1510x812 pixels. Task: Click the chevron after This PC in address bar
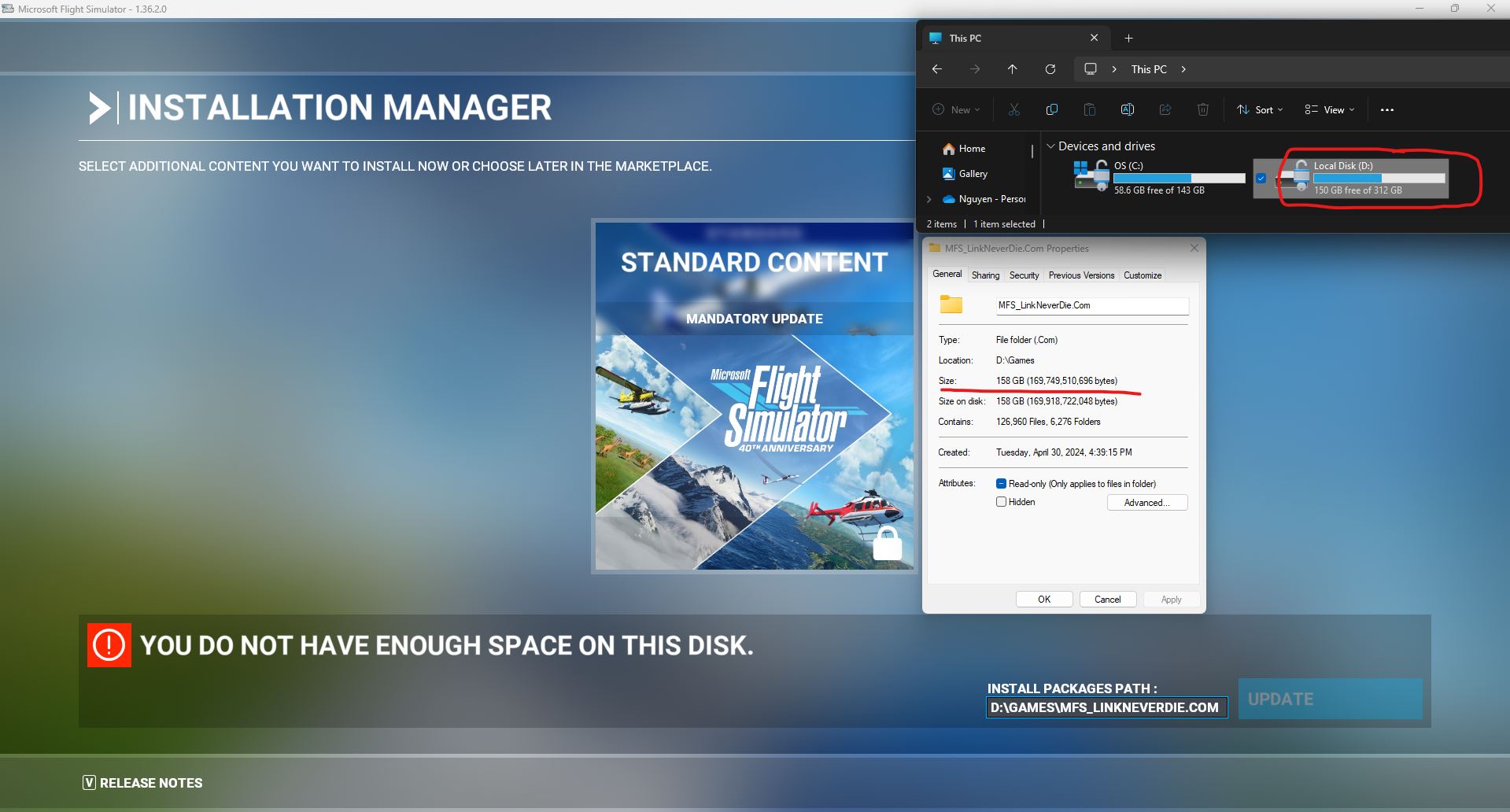coord(1183,69)
